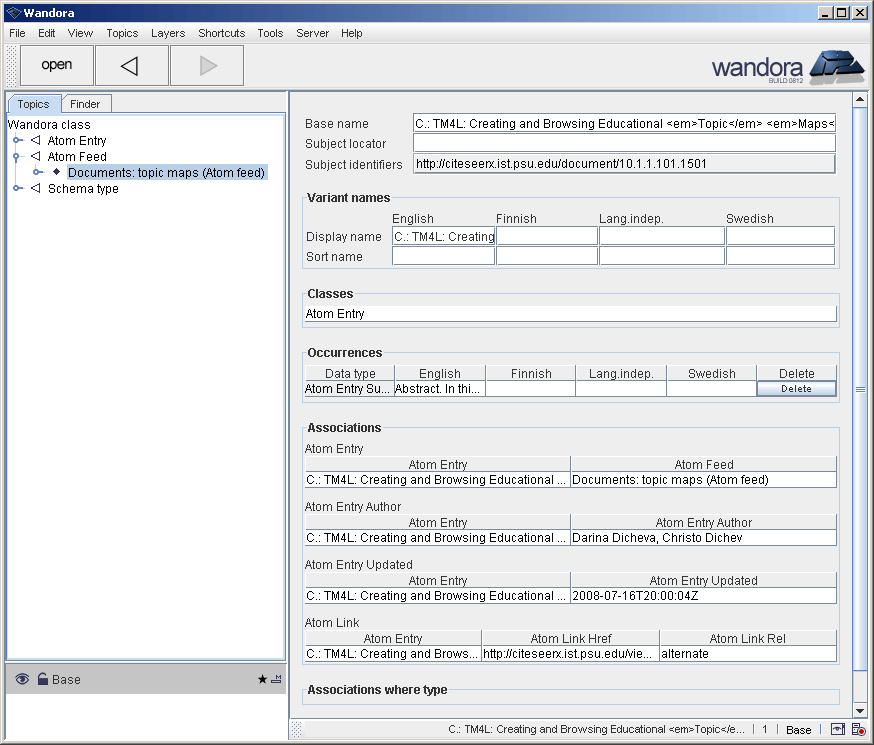Click the star icon on Base layer
874x745 pixels.
[263, 679]
